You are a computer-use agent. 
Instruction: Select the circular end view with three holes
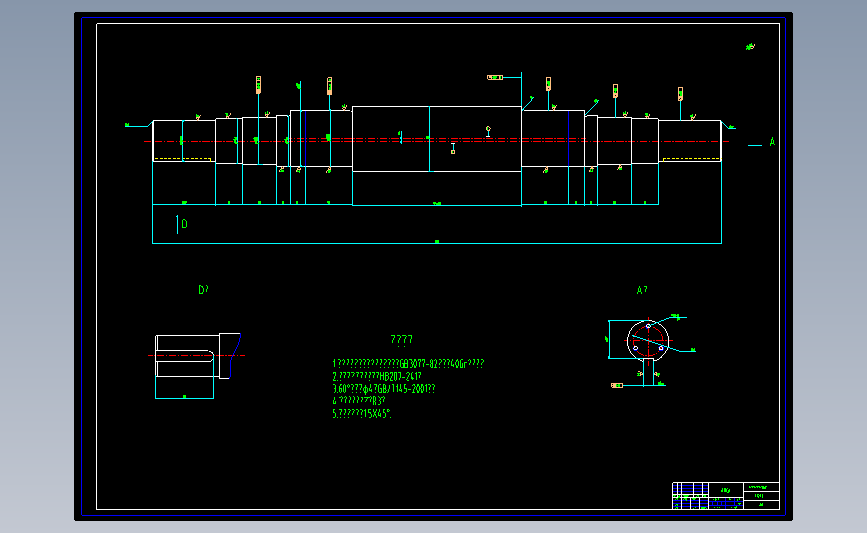tap(648, 340)
